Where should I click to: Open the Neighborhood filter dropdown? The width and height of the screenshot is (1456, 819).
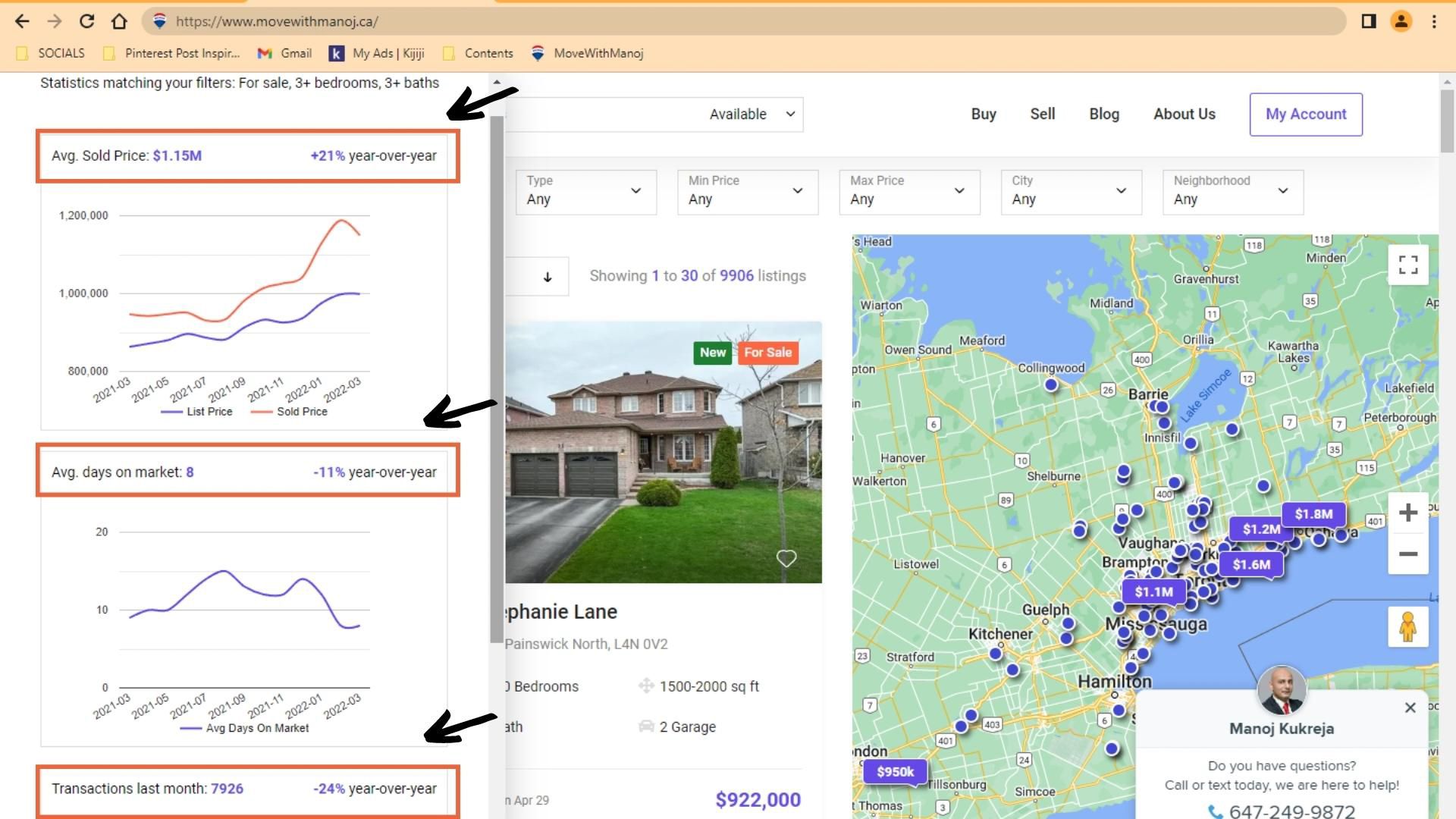(1232, 191)
